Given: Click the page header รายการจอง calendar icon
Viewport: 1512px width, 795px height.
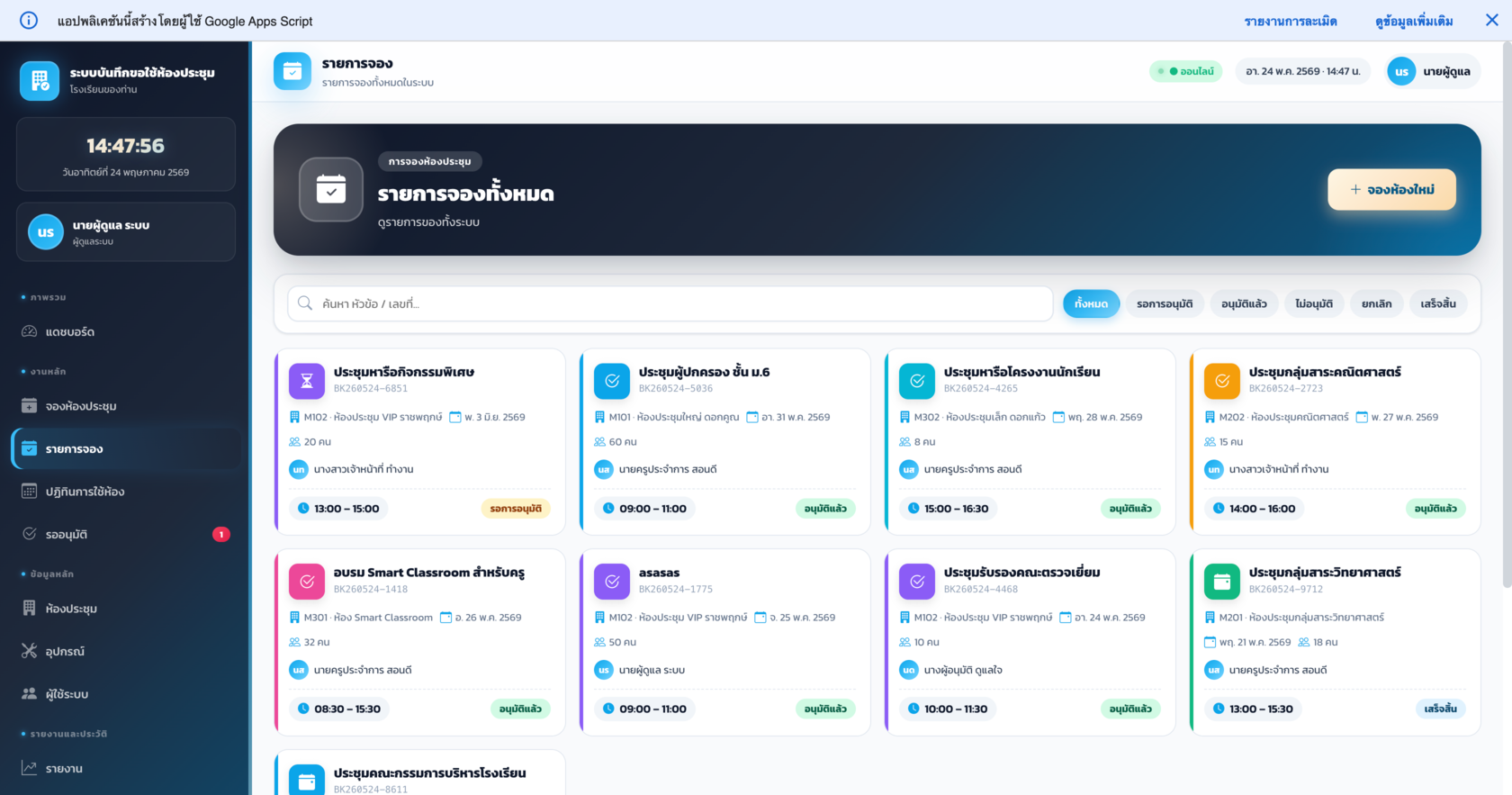Looking at the screenshot, I should click(292, 71).
